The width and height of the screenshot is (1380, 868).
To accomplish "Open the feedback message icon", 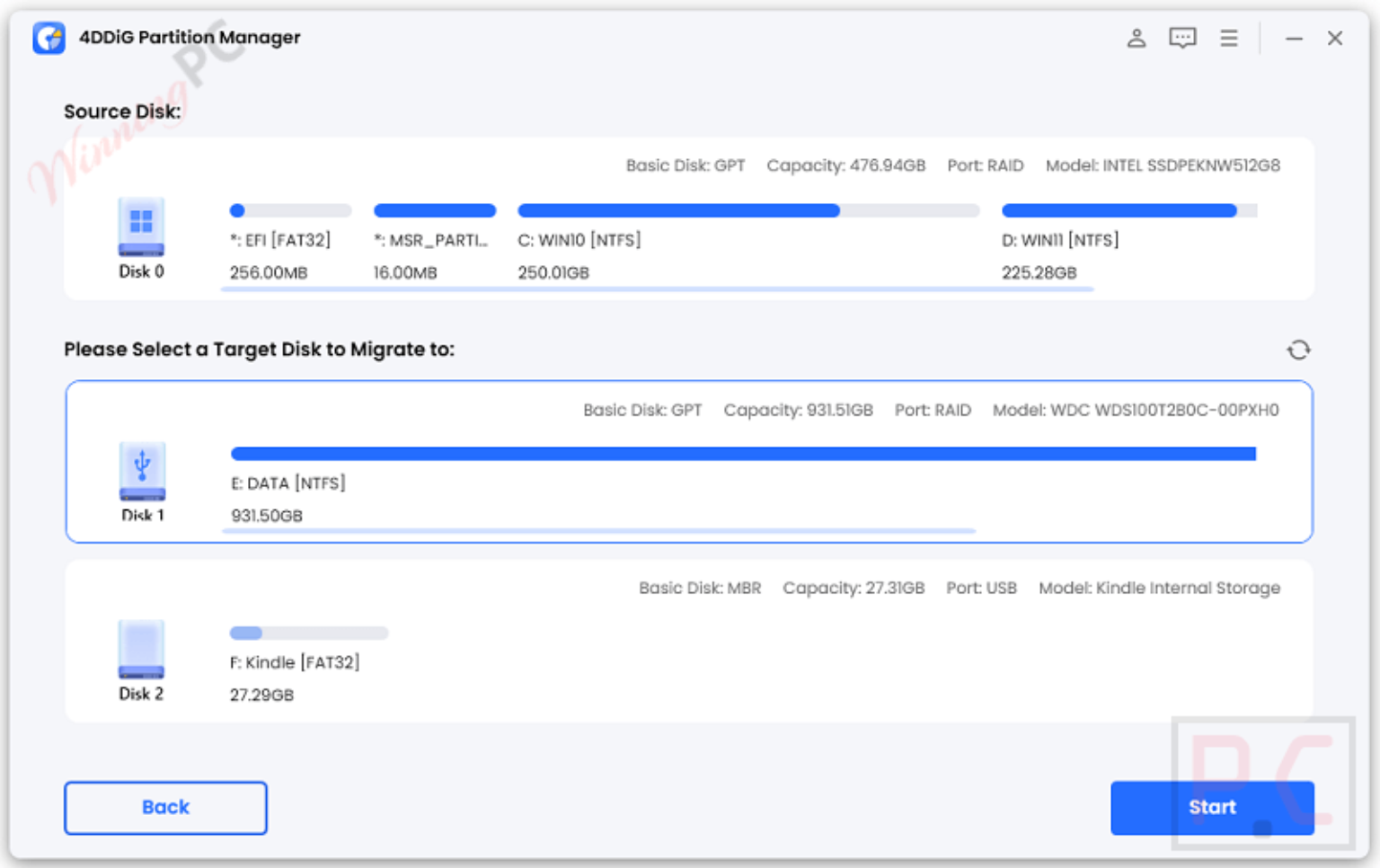I will (1182, 38).
